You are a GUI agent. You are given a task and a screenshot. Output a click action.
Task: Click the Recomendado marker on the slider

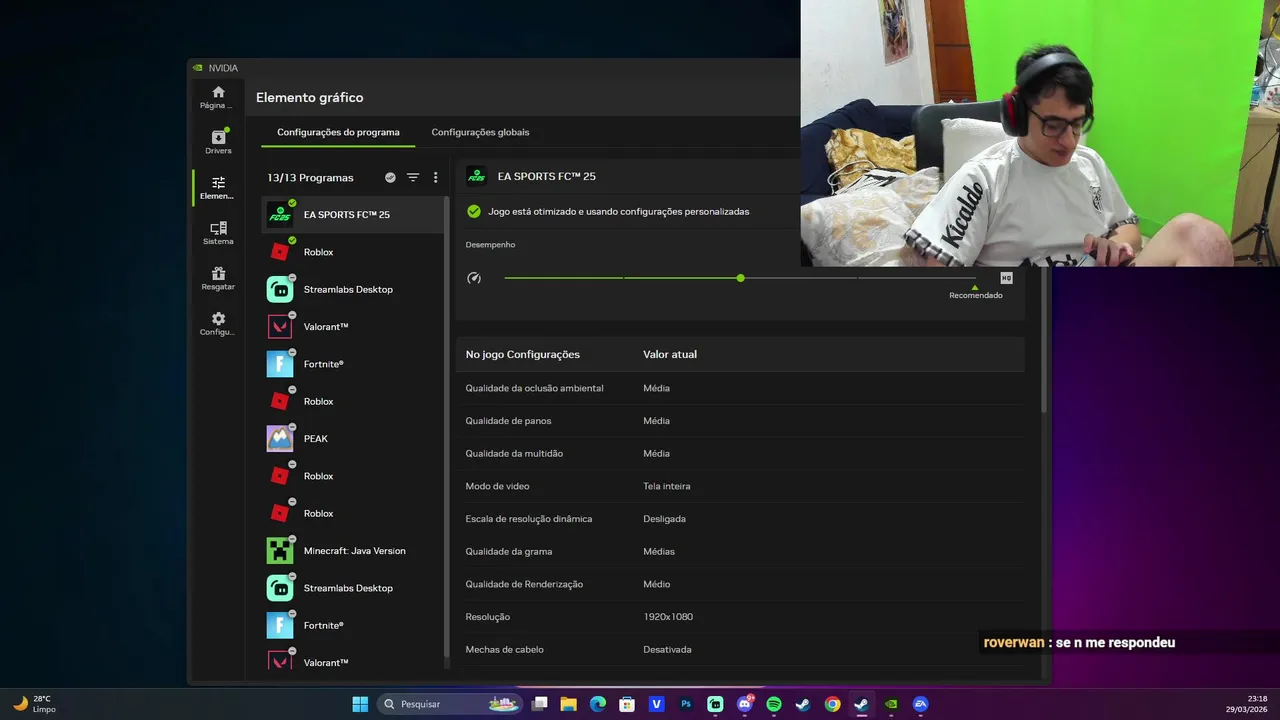pos(975,293)
